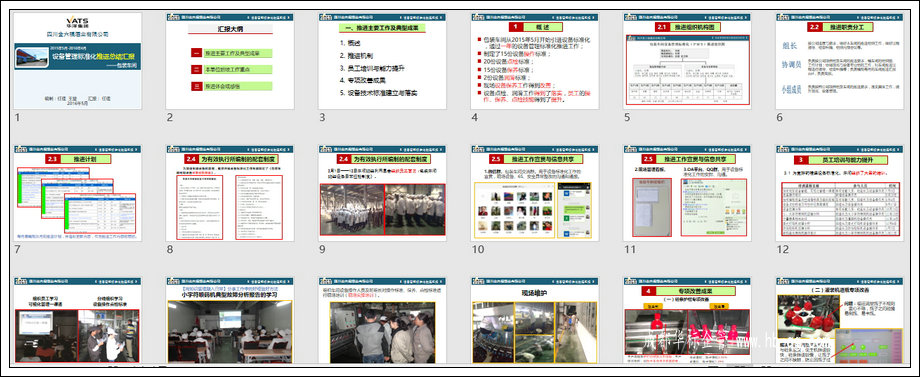The width and height of the screenshot is (920, 377).
Task: Click the slide number label 1
Action: pos(17,118)
